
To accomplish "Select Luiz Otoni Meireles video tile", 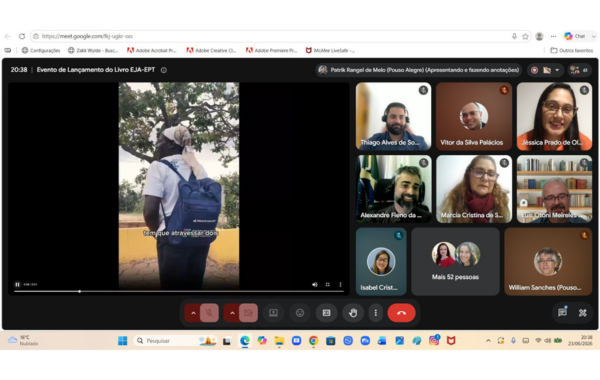I will point(554,189).
